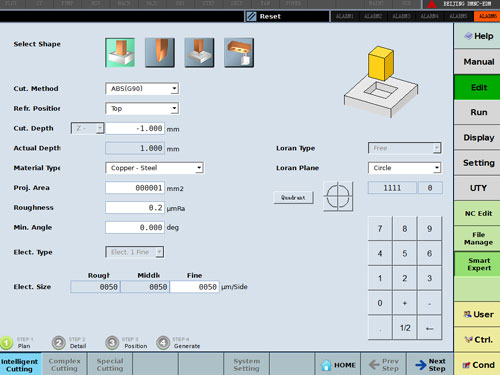Click the Fine electrode size field

pos(194,287)
